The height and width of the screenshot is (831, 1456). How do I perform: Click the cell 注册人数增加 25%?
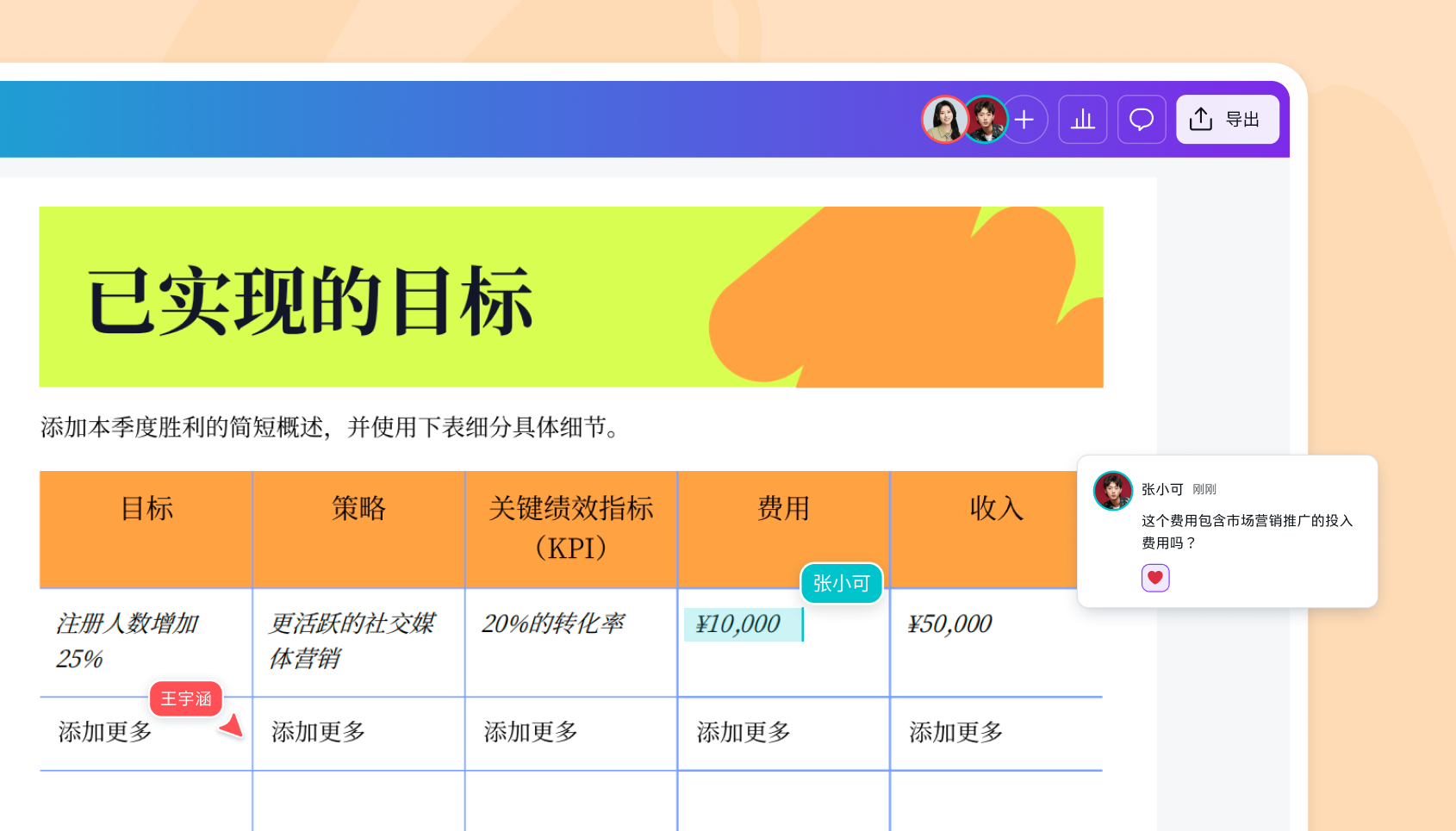(x=146, y=642)
